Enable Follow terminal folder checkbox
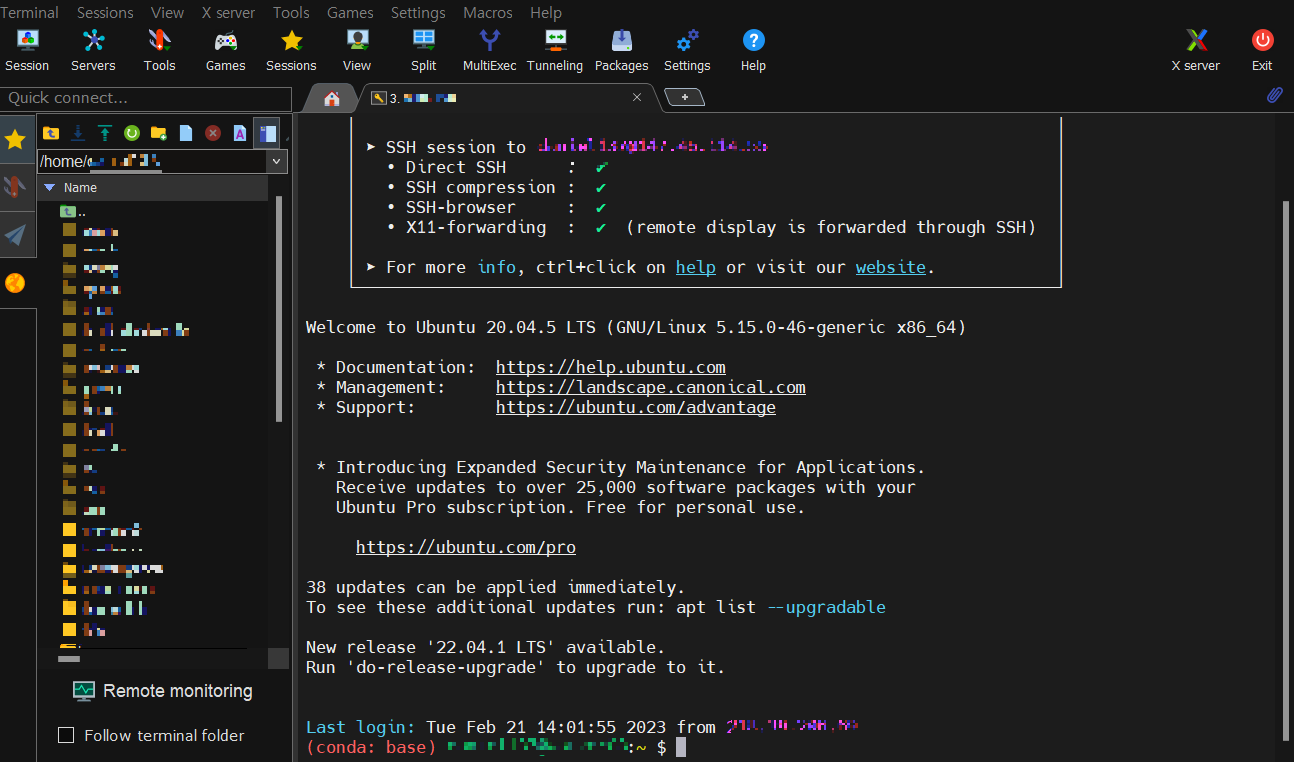This screenshot has width=1294, height=762. [66, 735]
